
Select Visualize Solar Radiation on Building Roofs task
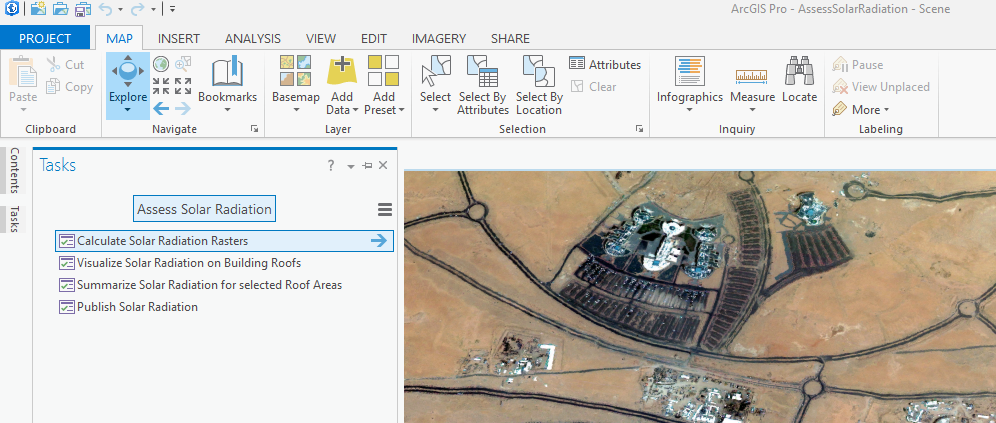[180, 263]
